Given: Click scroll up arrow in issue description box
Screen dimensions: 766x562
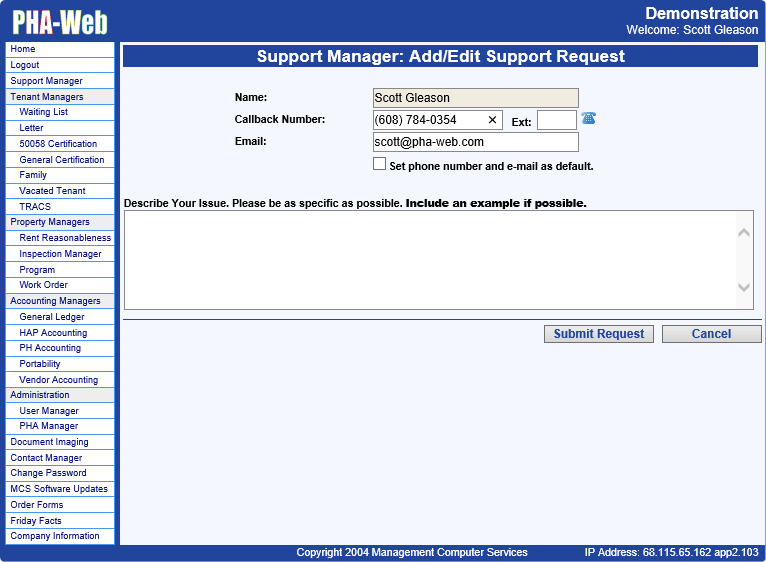Looking at the screenshot, I should [744, 233].
